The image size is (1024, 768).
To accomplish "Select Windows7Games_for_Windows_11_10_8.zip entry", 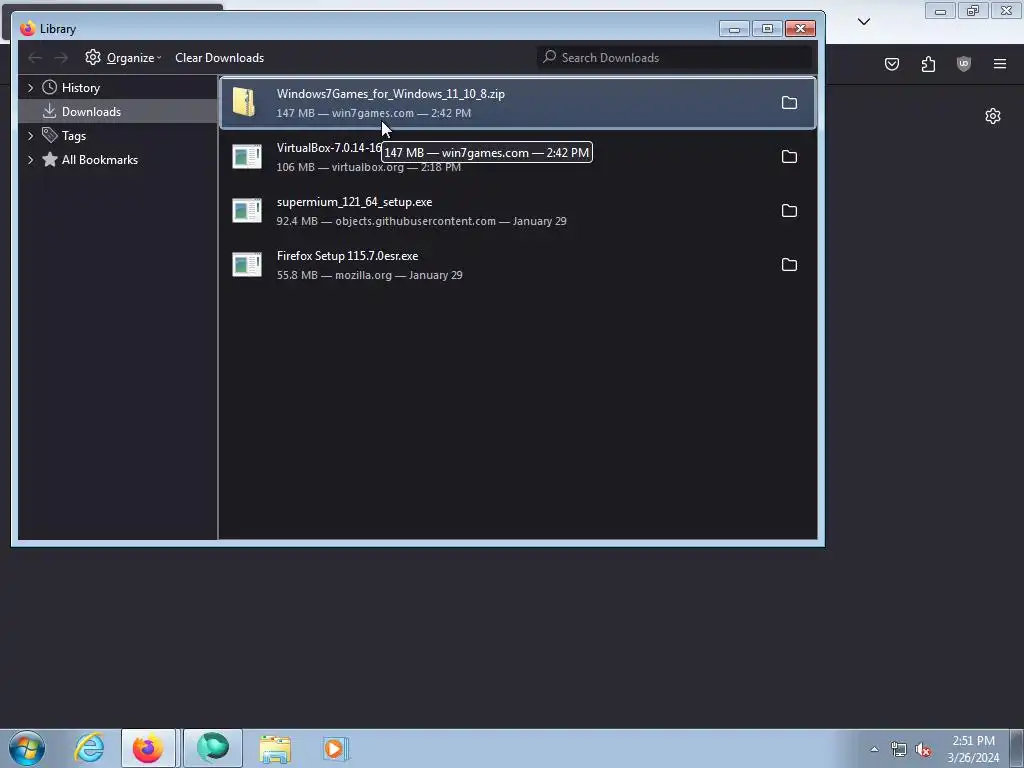I will [518, 103].
